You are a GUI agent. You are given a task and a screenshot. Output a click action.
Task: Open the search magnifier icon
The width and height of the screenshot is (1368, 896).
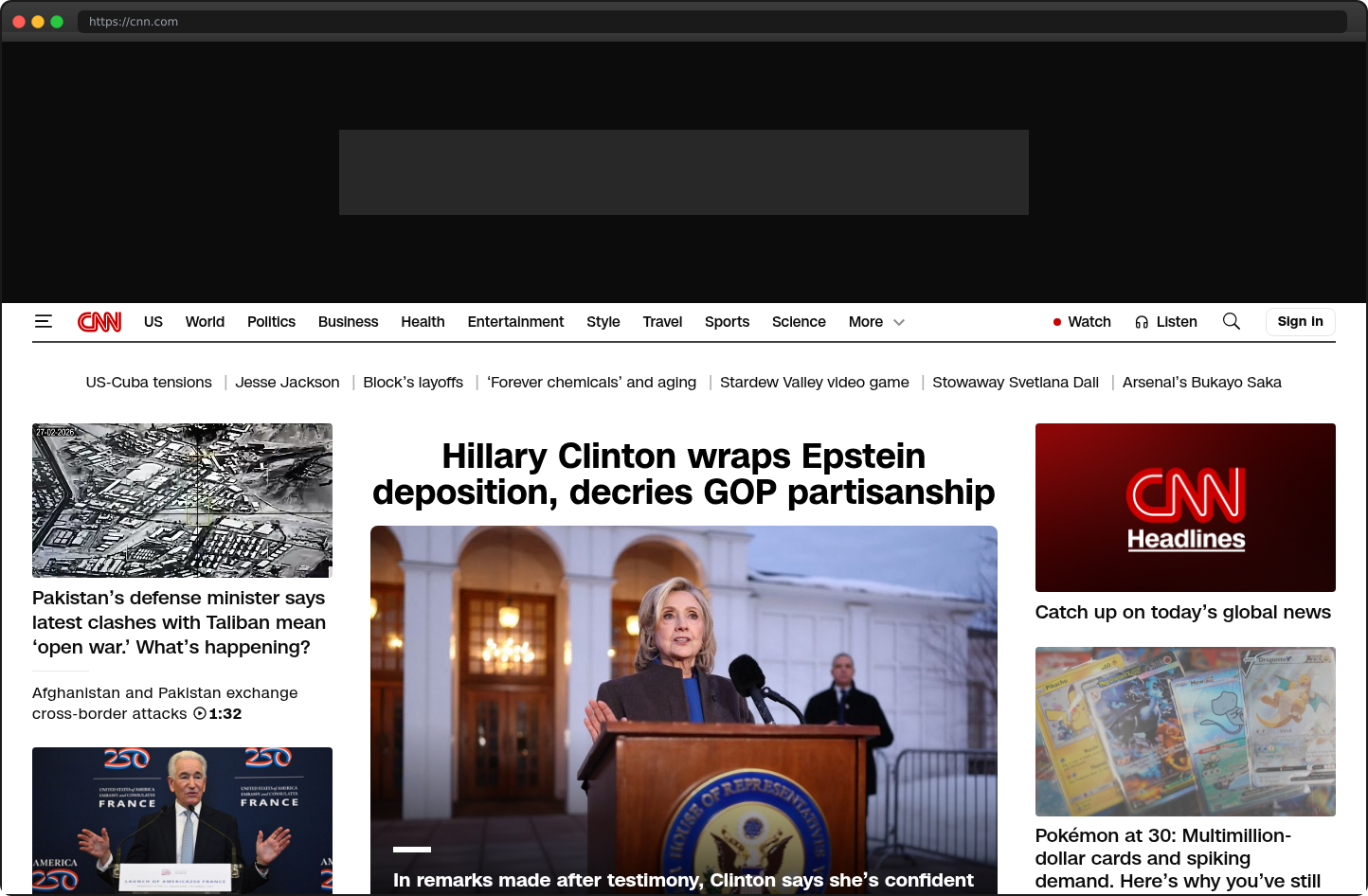click(1231, 321)
